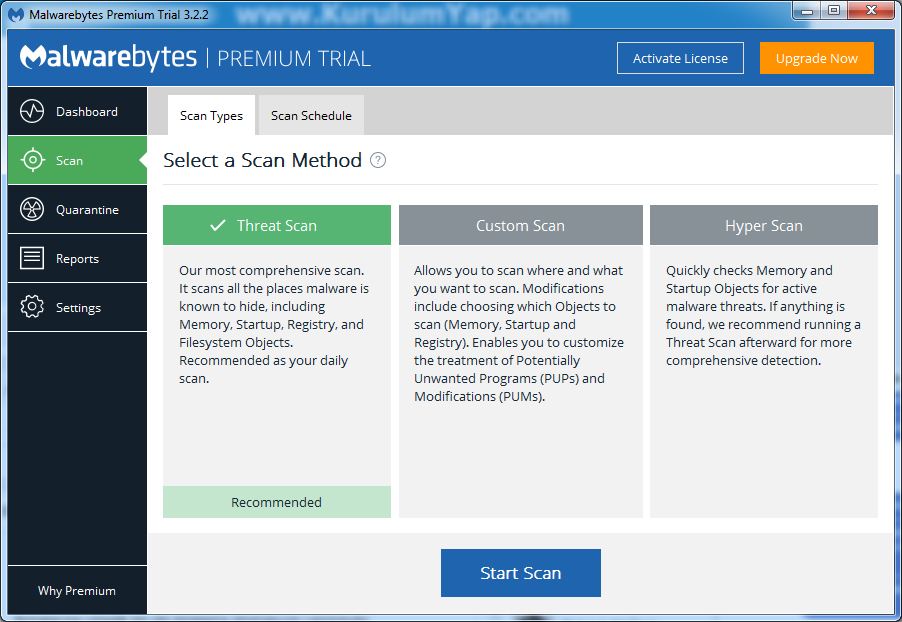Viewport: 902px width, 622px height.
Task: Select the Hyper Scan method
Action: tap(764, 225)
